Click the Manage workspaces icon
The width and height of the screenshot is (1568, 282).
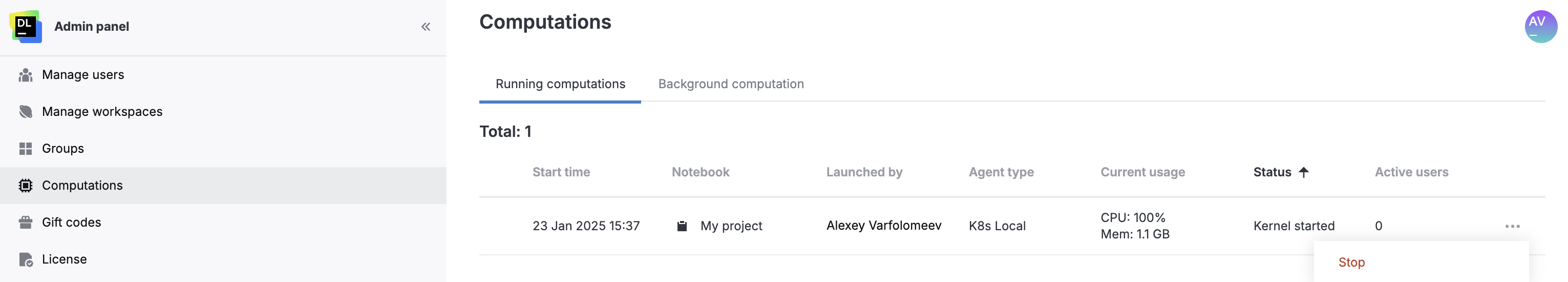click(x=26, y=112)
